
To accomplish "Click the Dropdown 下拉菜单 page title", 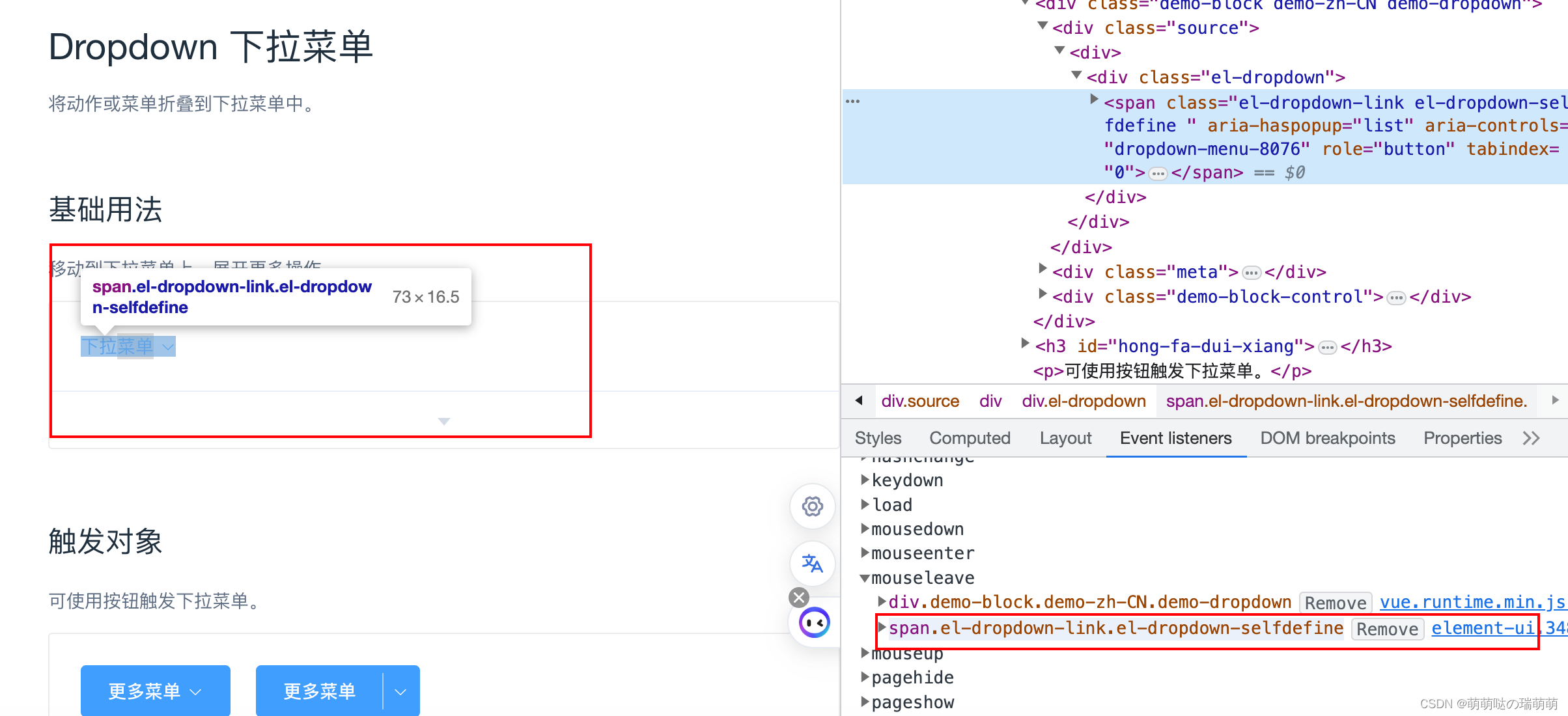I will tap(211, 47).
